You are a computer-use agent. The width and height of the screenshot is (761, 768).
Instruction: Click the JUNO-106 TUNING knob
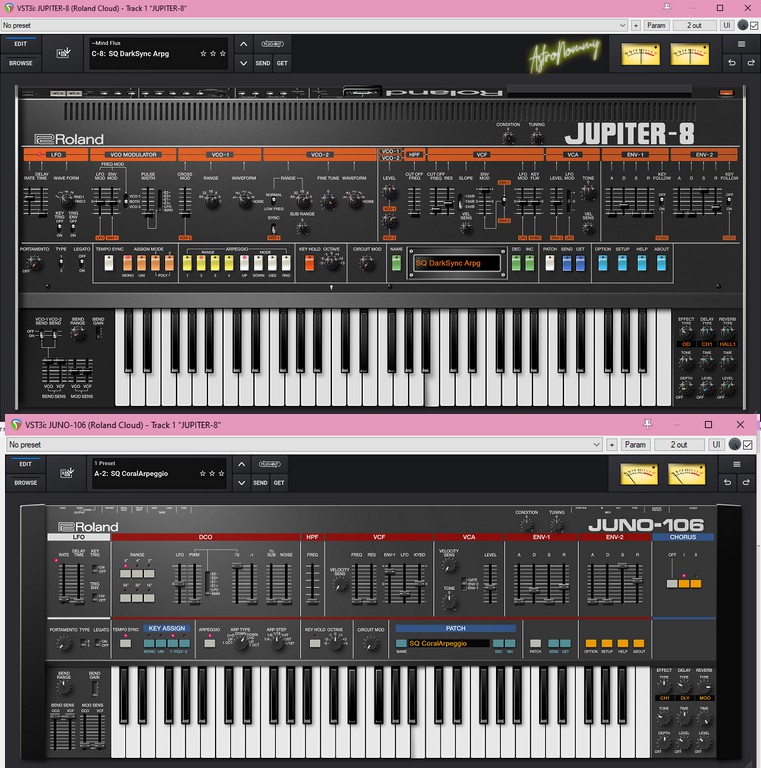click(x=556, y=525)
